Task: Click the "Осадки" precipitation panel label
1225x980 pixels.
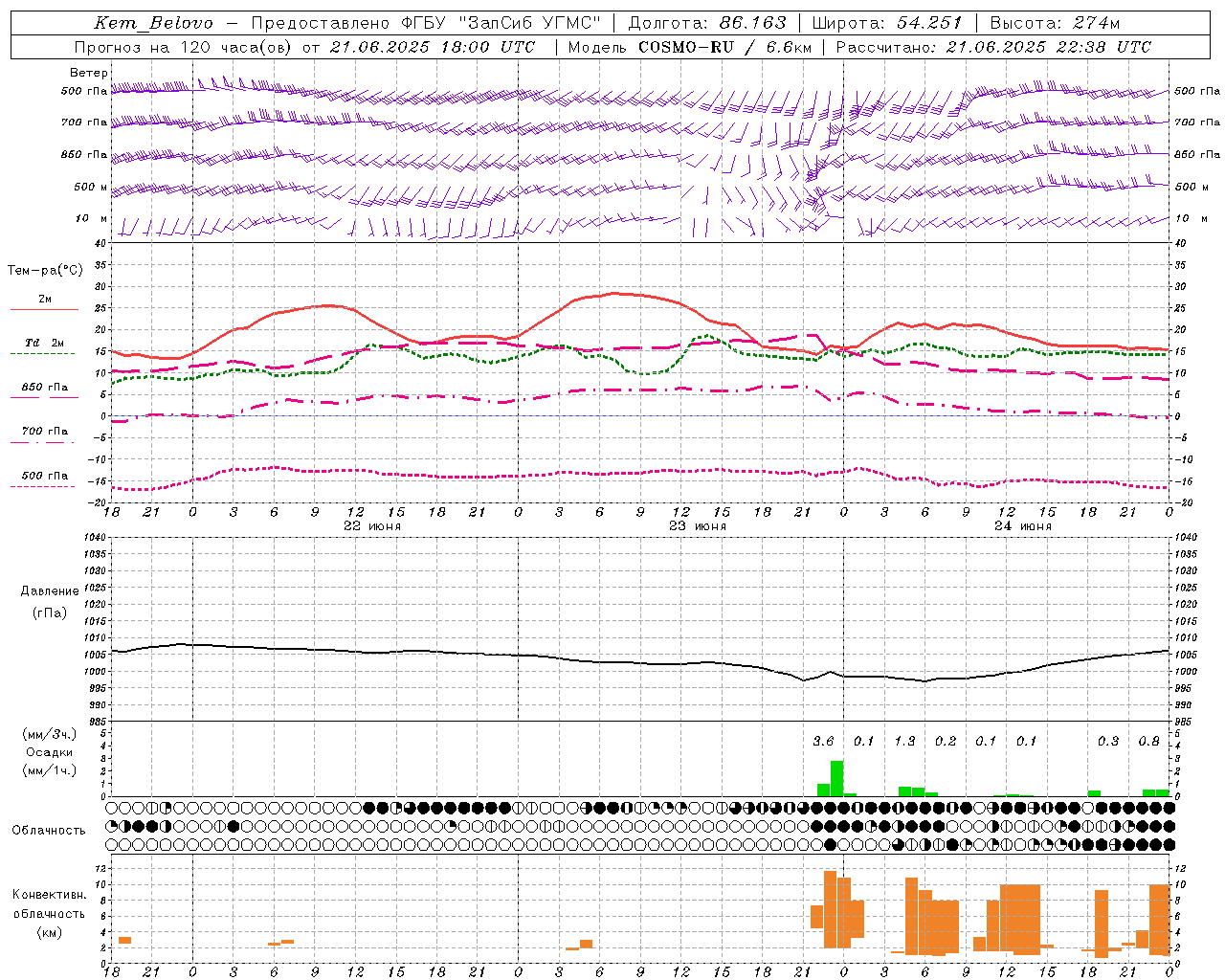Action: click(x=50, y=752)
